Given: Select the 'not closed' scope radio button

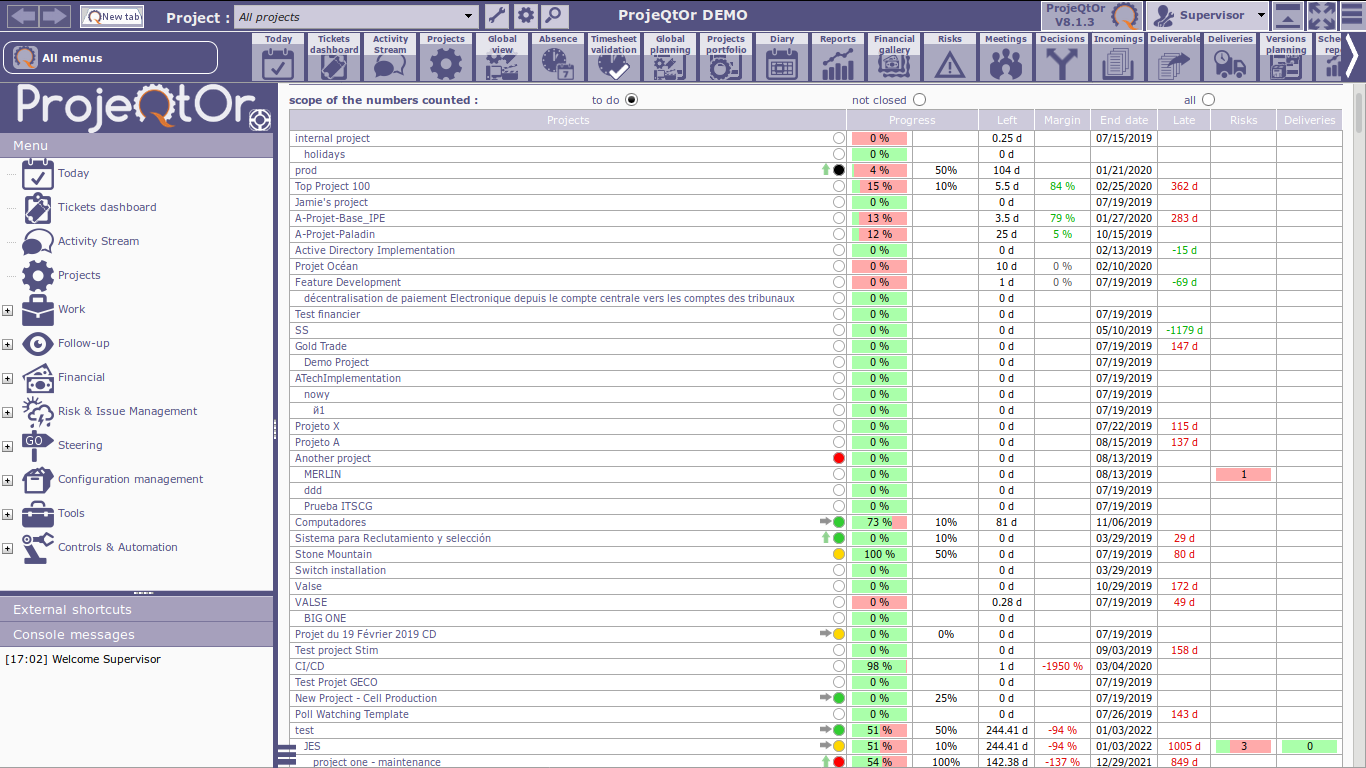Looking at the screenshot, I should tap(919, 100).
